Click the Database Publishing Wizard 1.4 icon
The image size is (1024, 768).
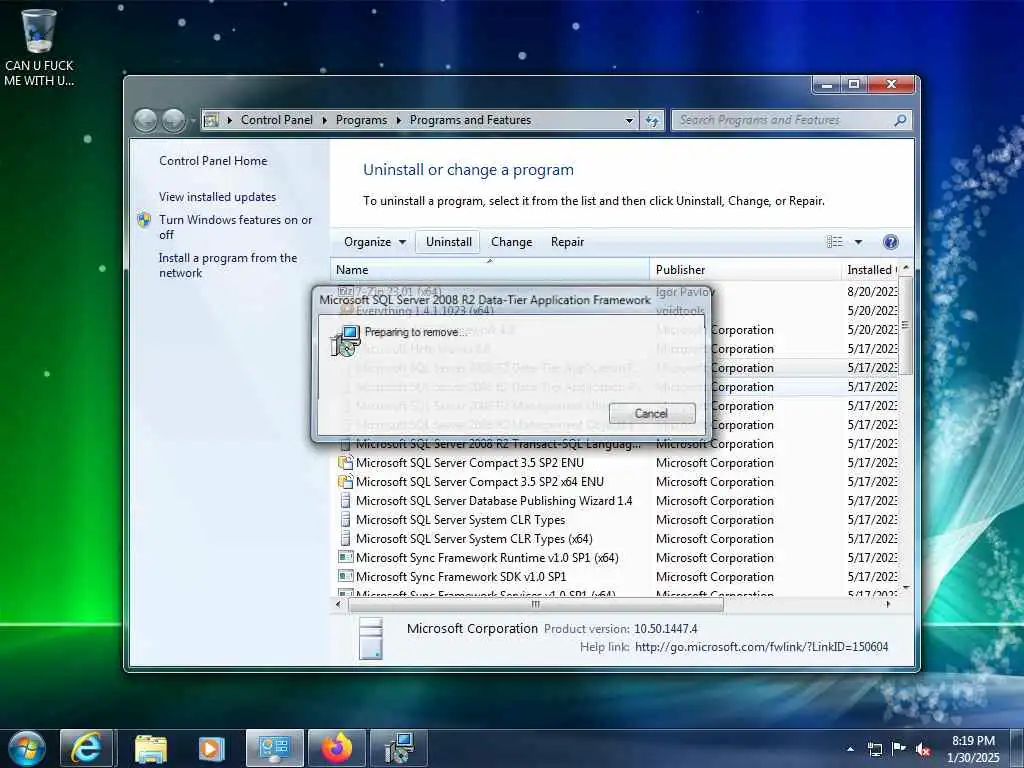tap(345, 501)
